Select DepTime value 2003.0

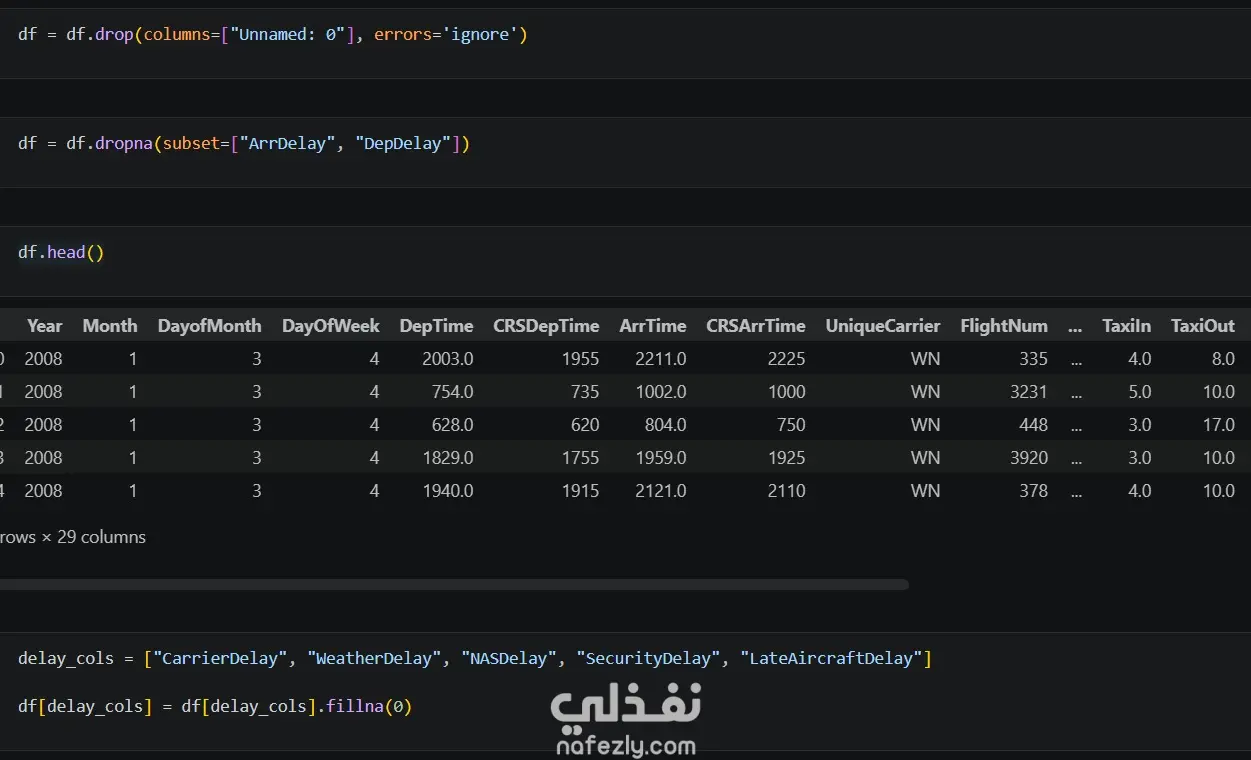(x=448, y=359)
